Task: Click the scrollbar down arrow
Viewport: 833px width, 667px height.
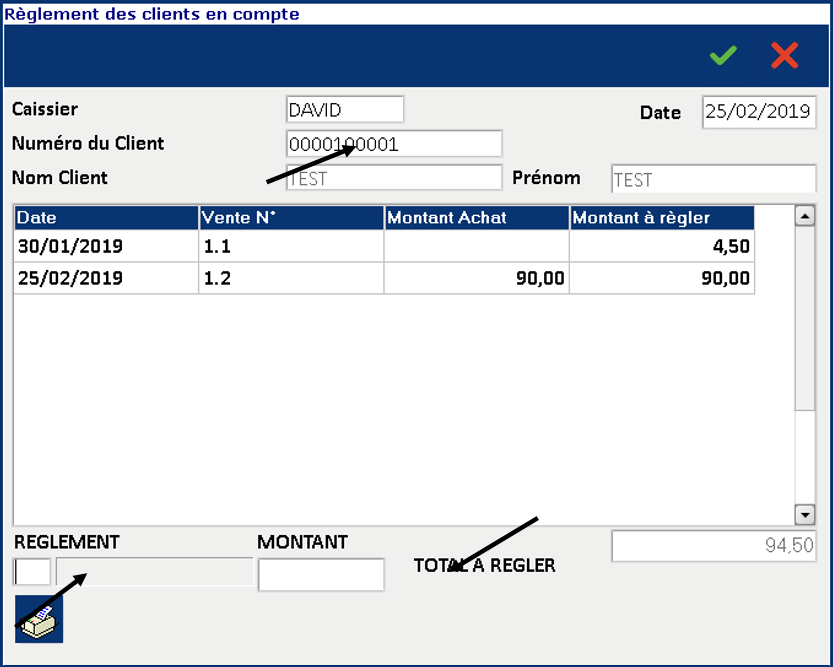Action: (804, 514)
